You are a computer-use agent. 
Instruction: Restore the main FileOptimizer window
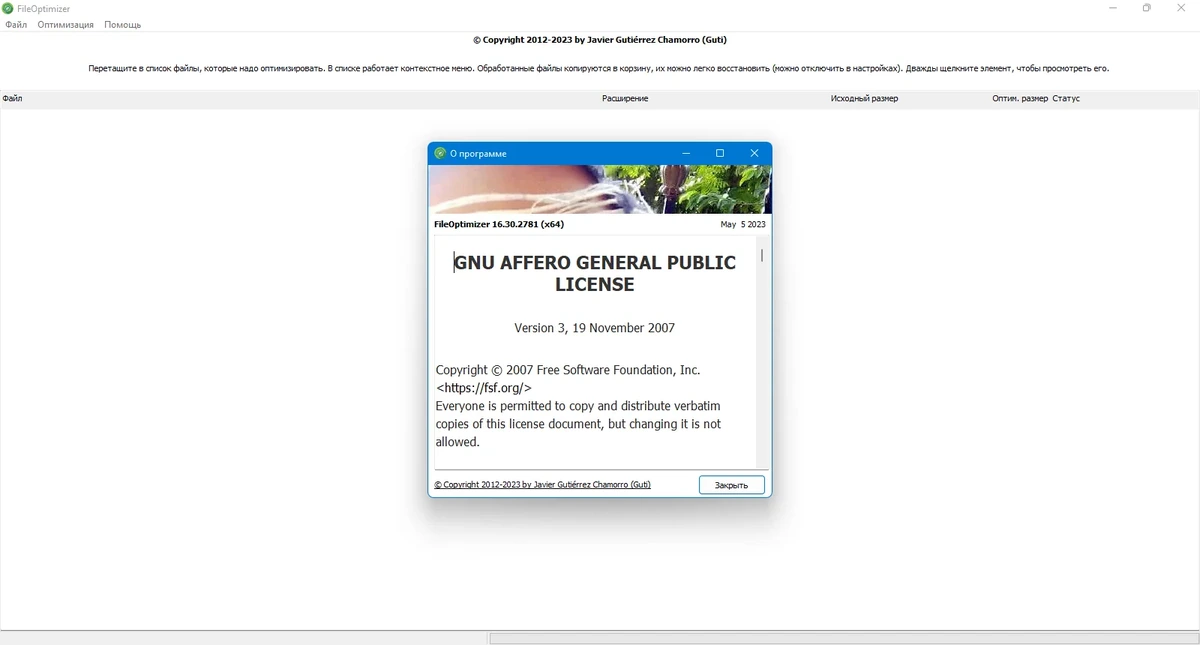pos(1147,8)
